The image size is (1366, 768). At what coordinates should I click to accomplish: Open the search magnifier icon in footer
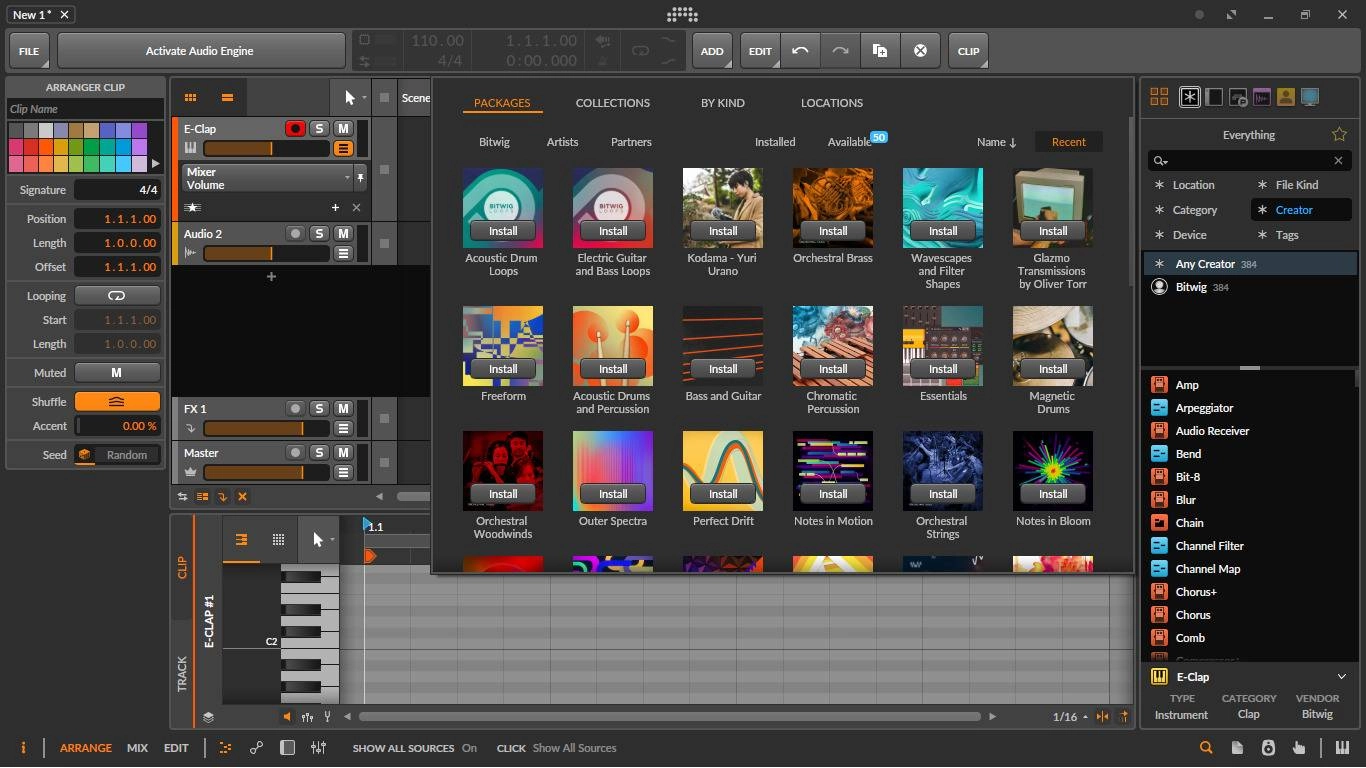pos(1206,748)
